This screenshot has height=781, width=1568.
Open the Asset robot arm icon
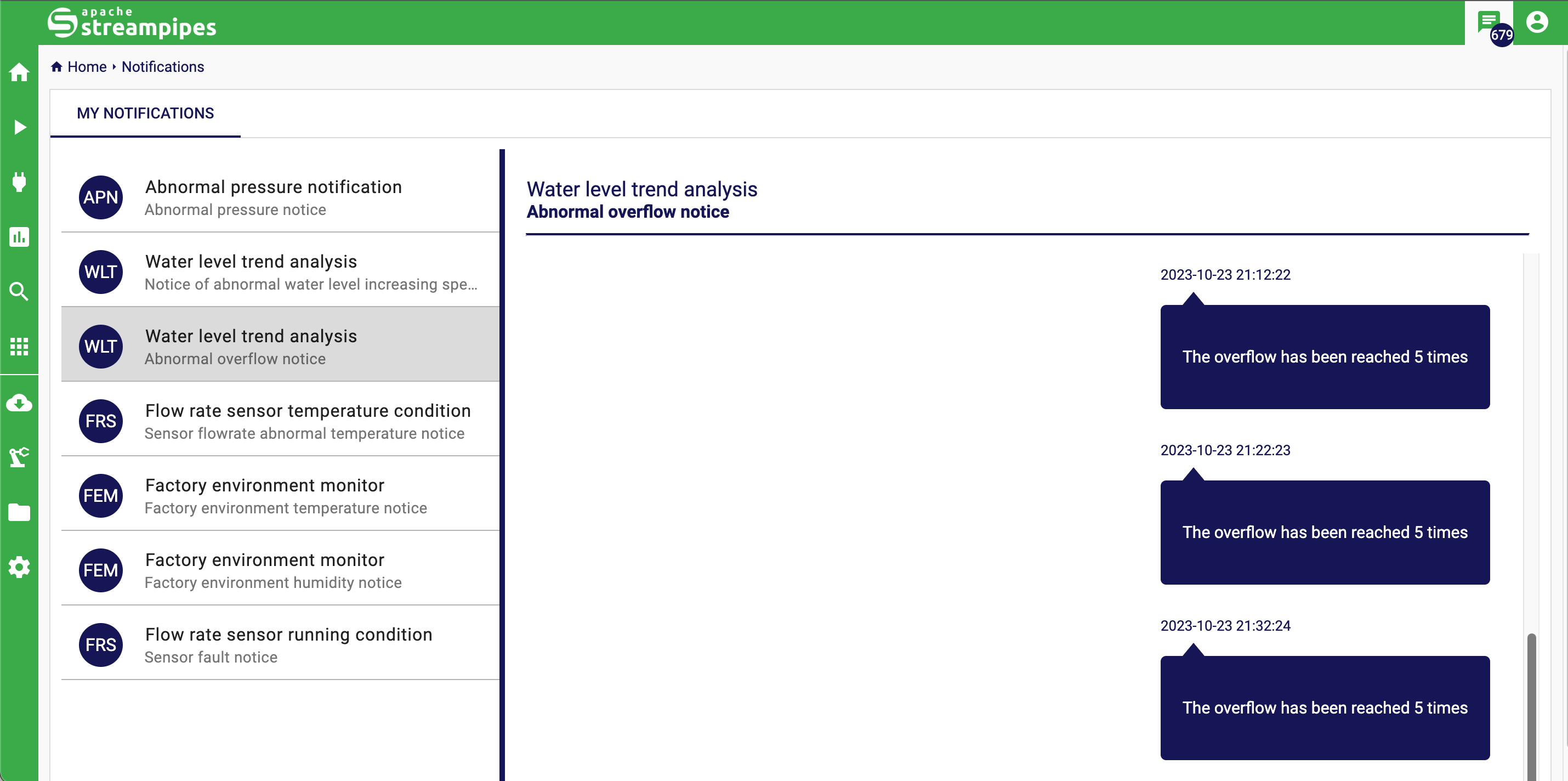[x=19, y=457]
